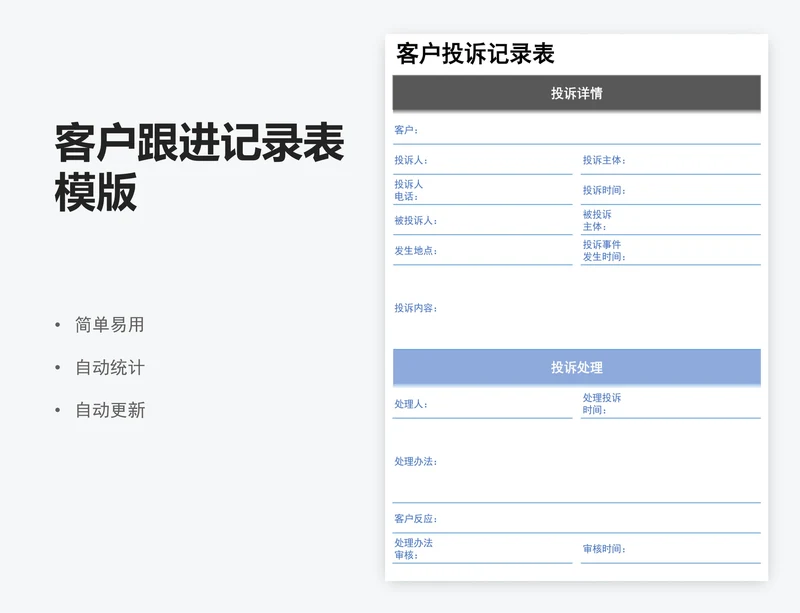Click the "处理办法:" label

[416, 461]
